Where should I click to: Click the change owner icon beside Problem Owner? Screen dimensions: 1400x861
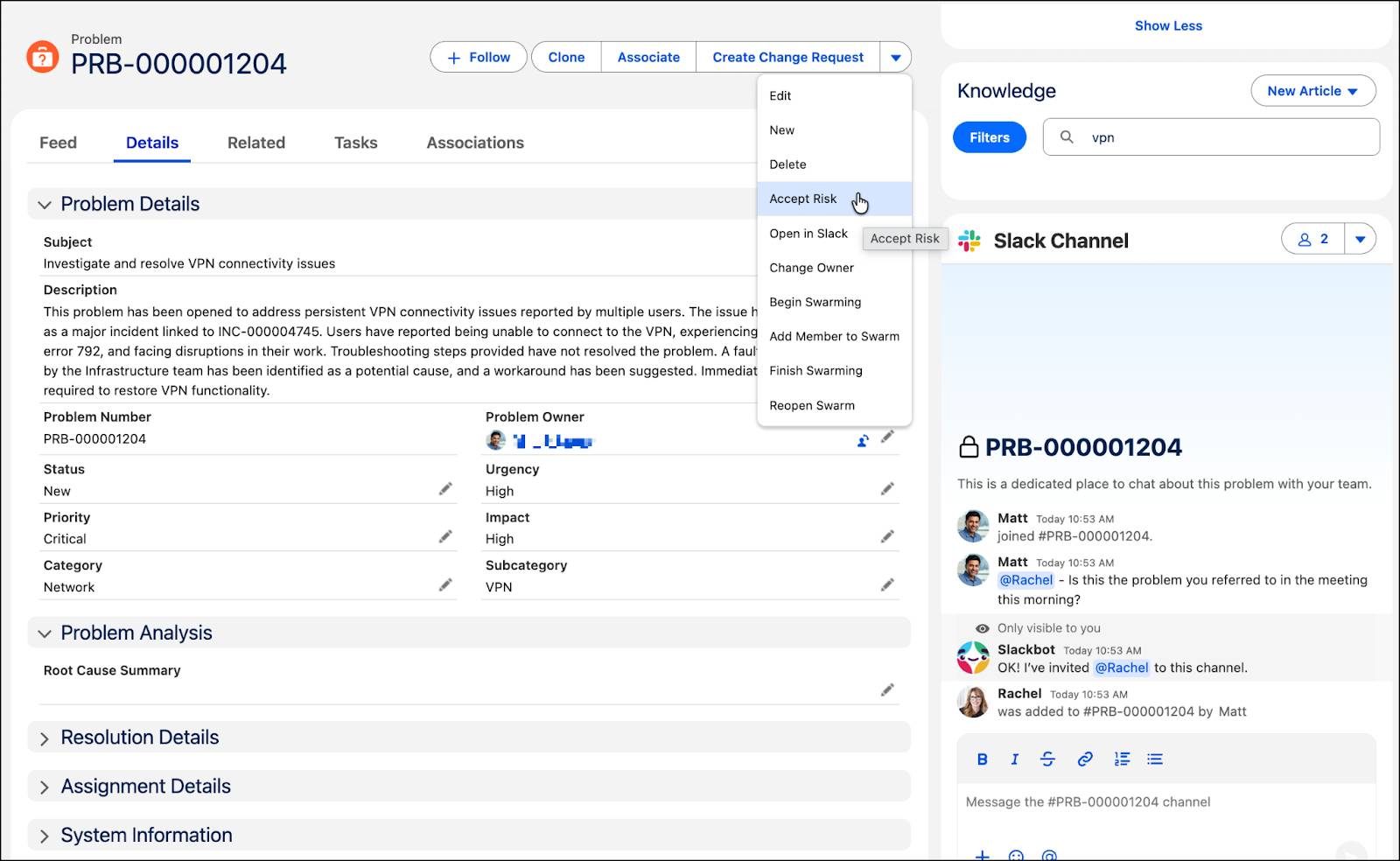pyautogui.click(x=863, y=441)
